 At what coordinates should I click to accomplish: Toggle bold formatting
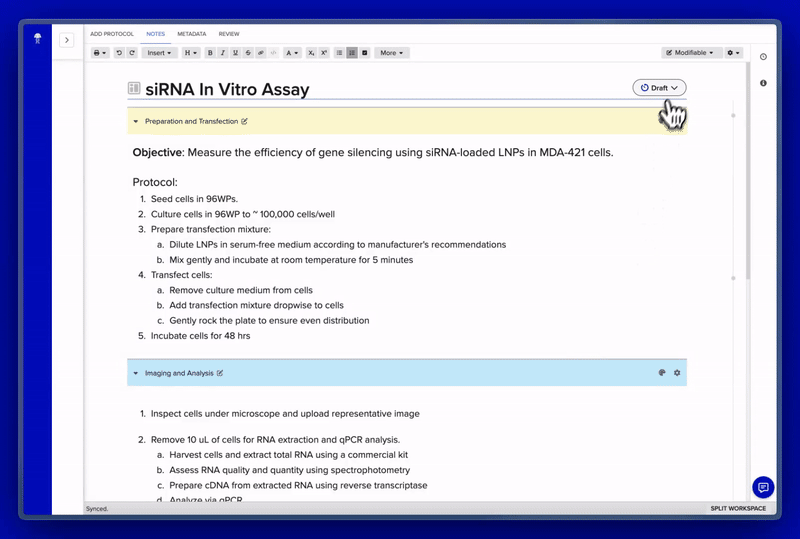point(210,53)
